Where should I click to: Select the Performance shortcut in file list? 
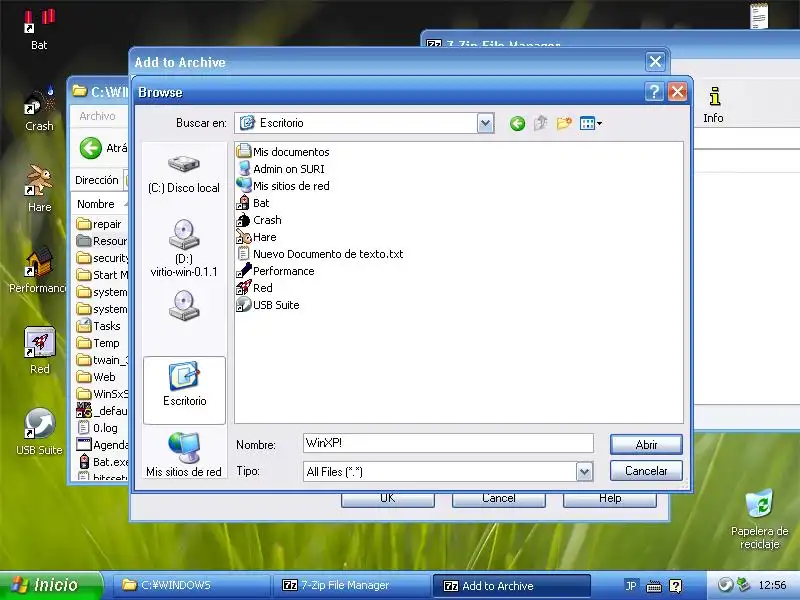click(276, 271)
